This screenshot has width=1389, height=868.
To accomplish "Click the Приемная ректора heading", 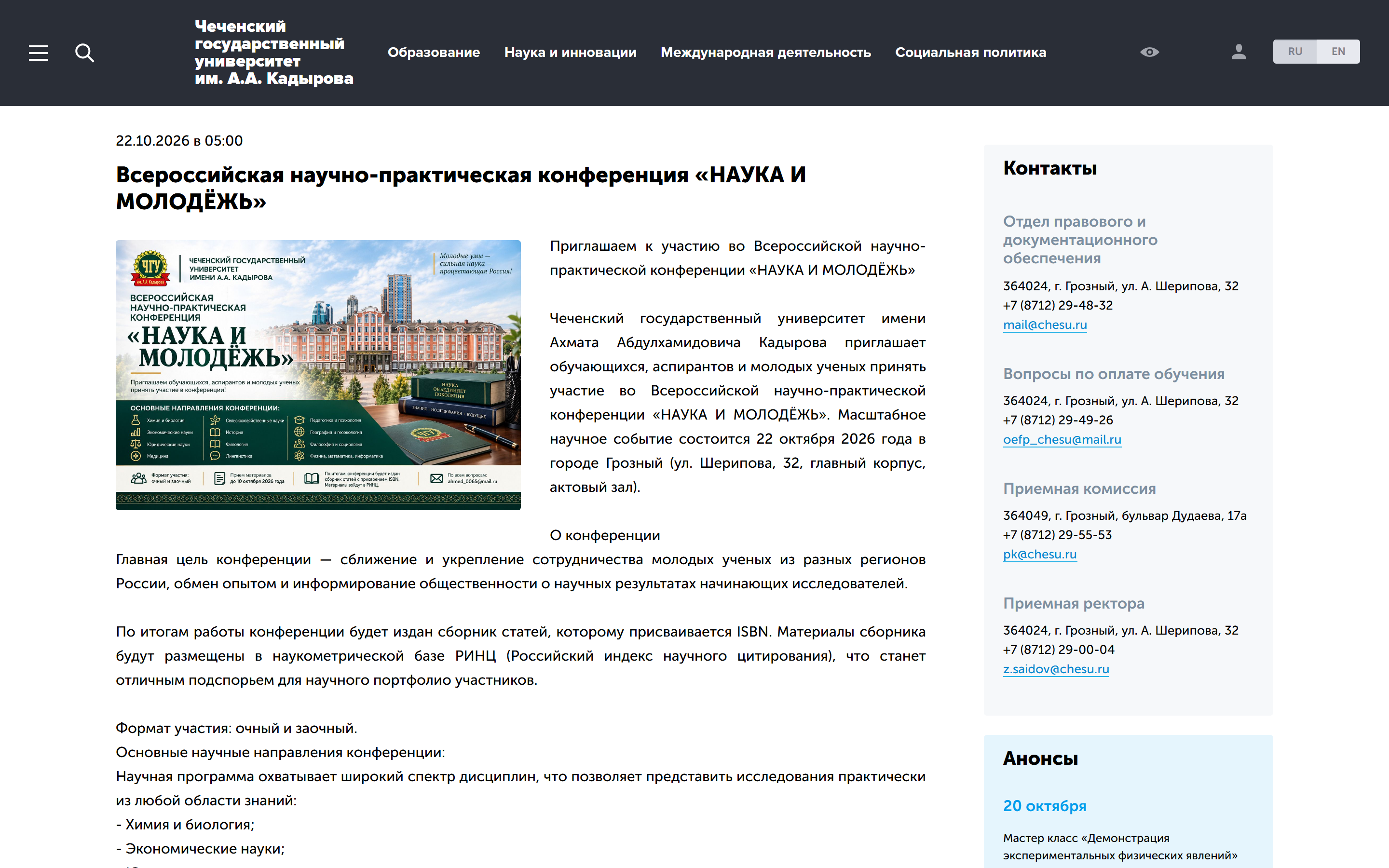I will (x=1073, y=604).
